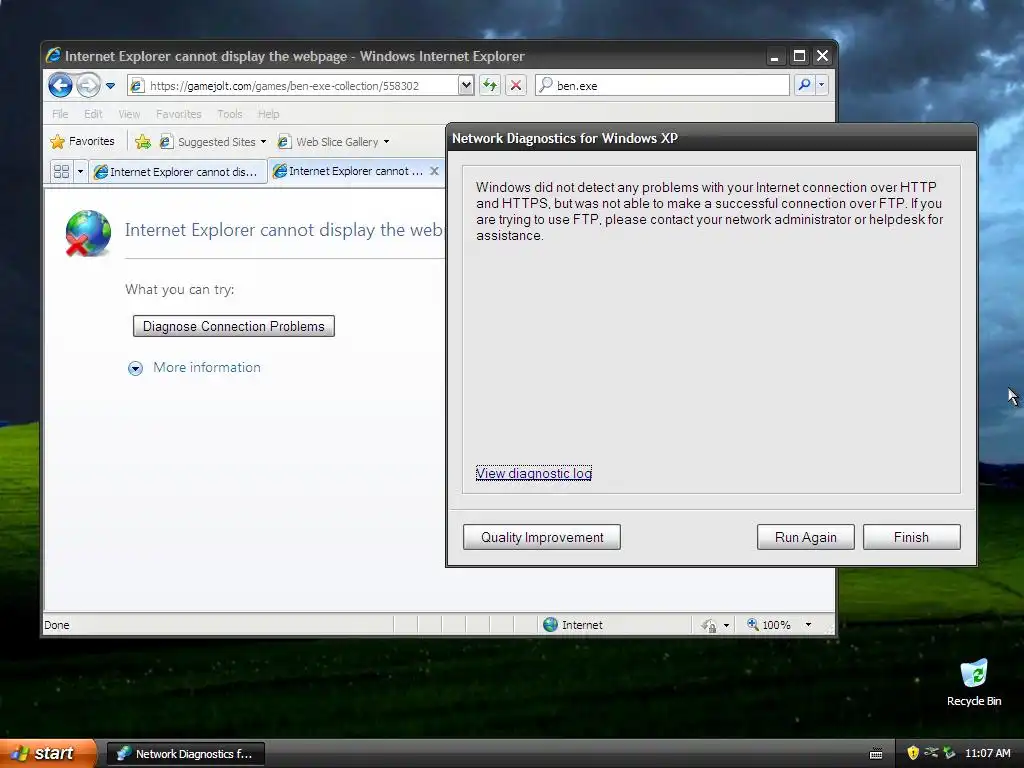Click the ben.exe search box

662,86
